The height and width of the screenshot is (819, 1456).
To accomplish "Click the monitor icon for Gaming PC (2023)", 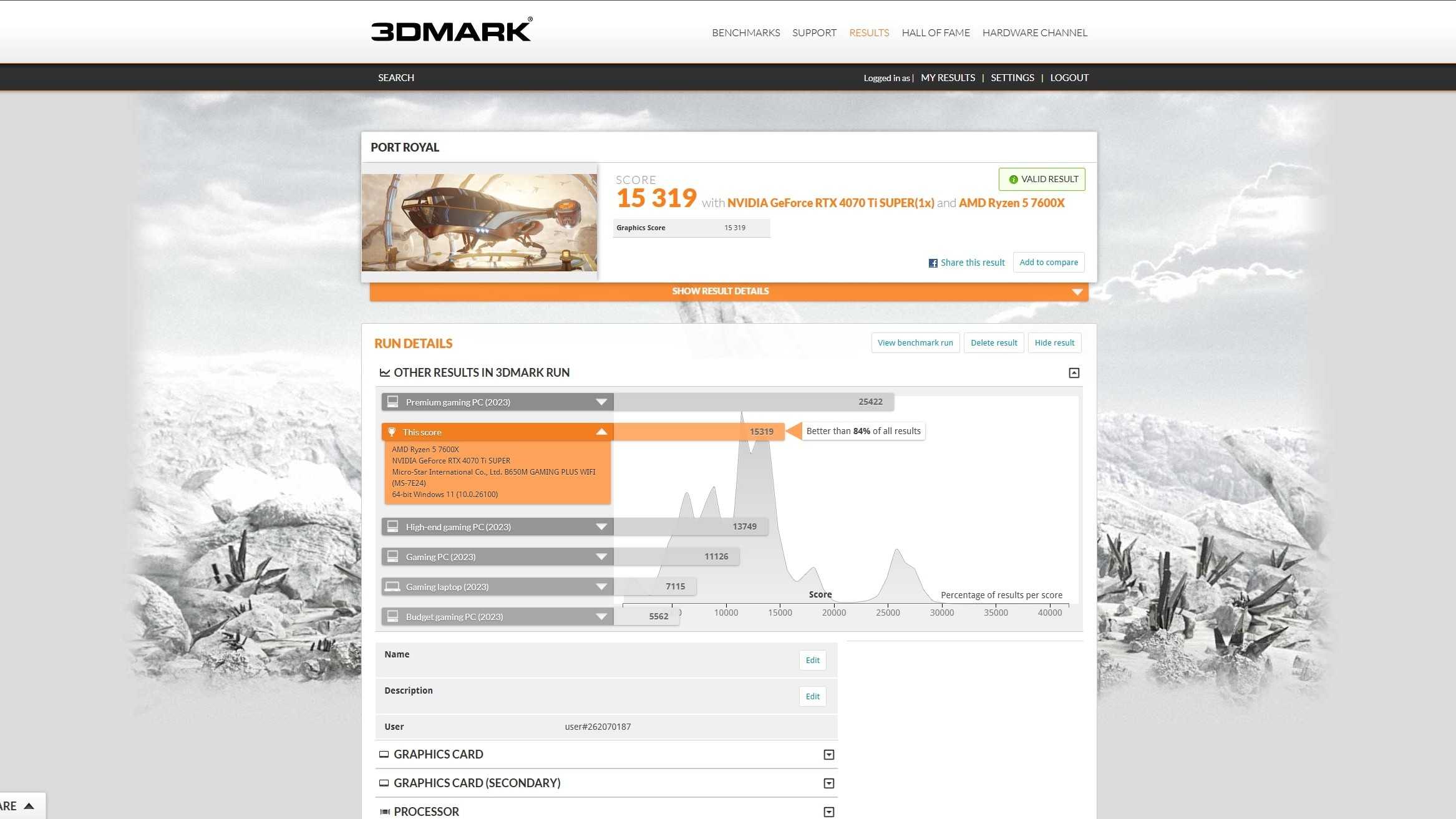I will [x=392, y=556].
